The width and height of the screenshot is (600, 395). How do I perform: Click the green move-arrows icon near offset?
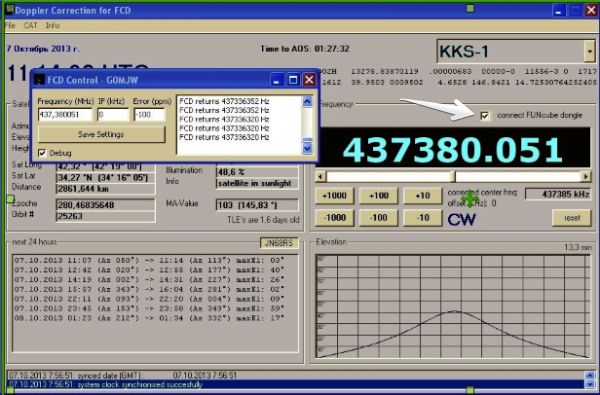pos(470,199)
